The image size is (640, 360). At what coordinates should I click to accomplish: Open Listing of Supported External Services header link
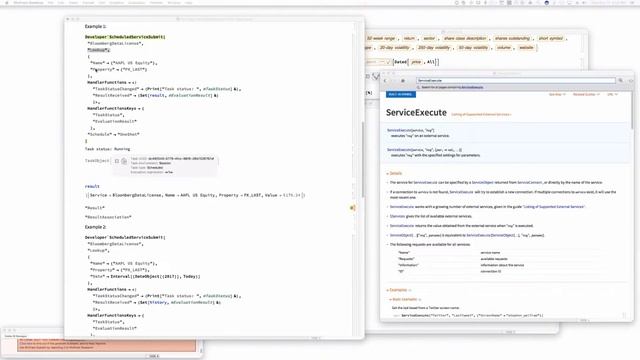pos(481,114)
